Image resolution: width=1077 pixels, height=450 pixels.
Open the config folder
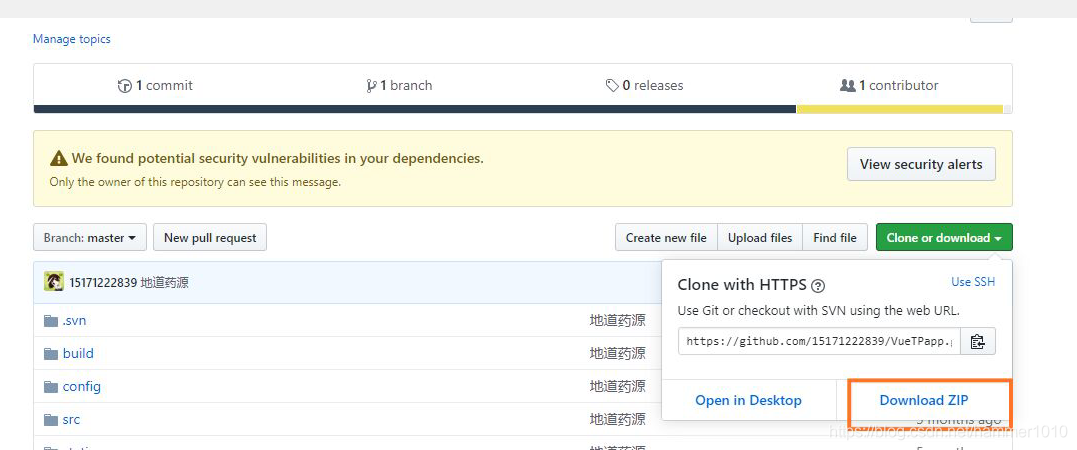pos(82,387)
